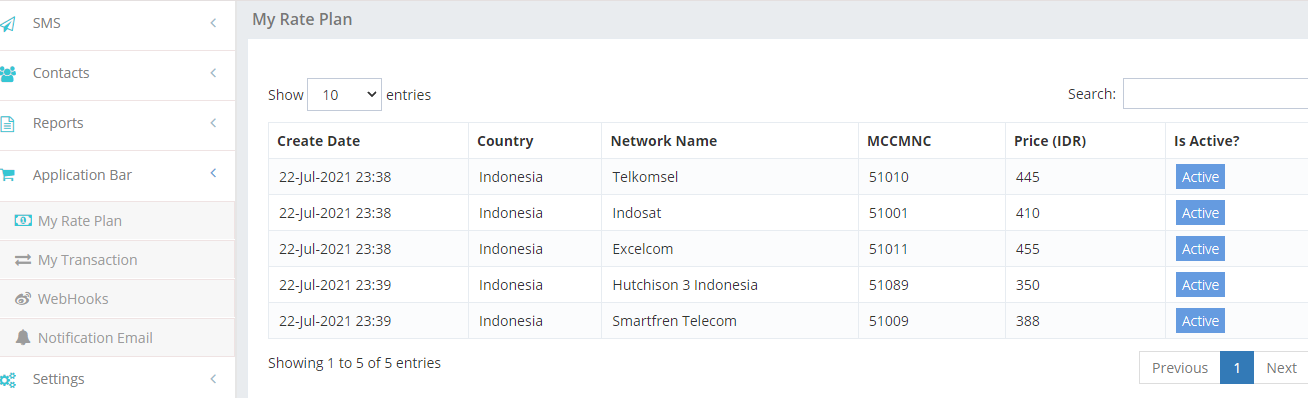The width and height of the screenshot is (1308, 398).
Task: Open the show entries dropdown
Action: click(344, 95)
